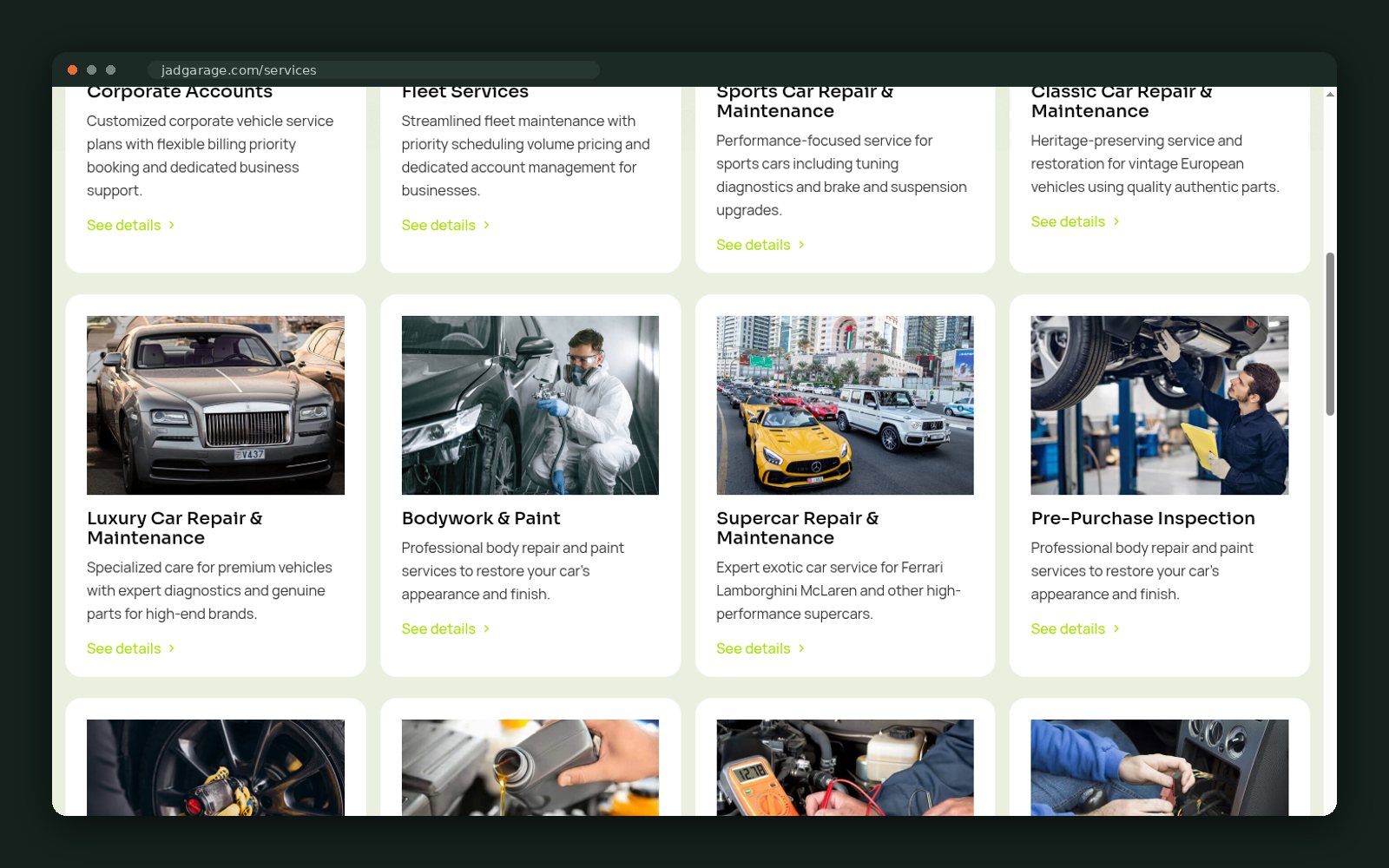The width and height of the screenshot is (1389, 868).
Task: Click the yellow supercar street photo
Action: 845,405
